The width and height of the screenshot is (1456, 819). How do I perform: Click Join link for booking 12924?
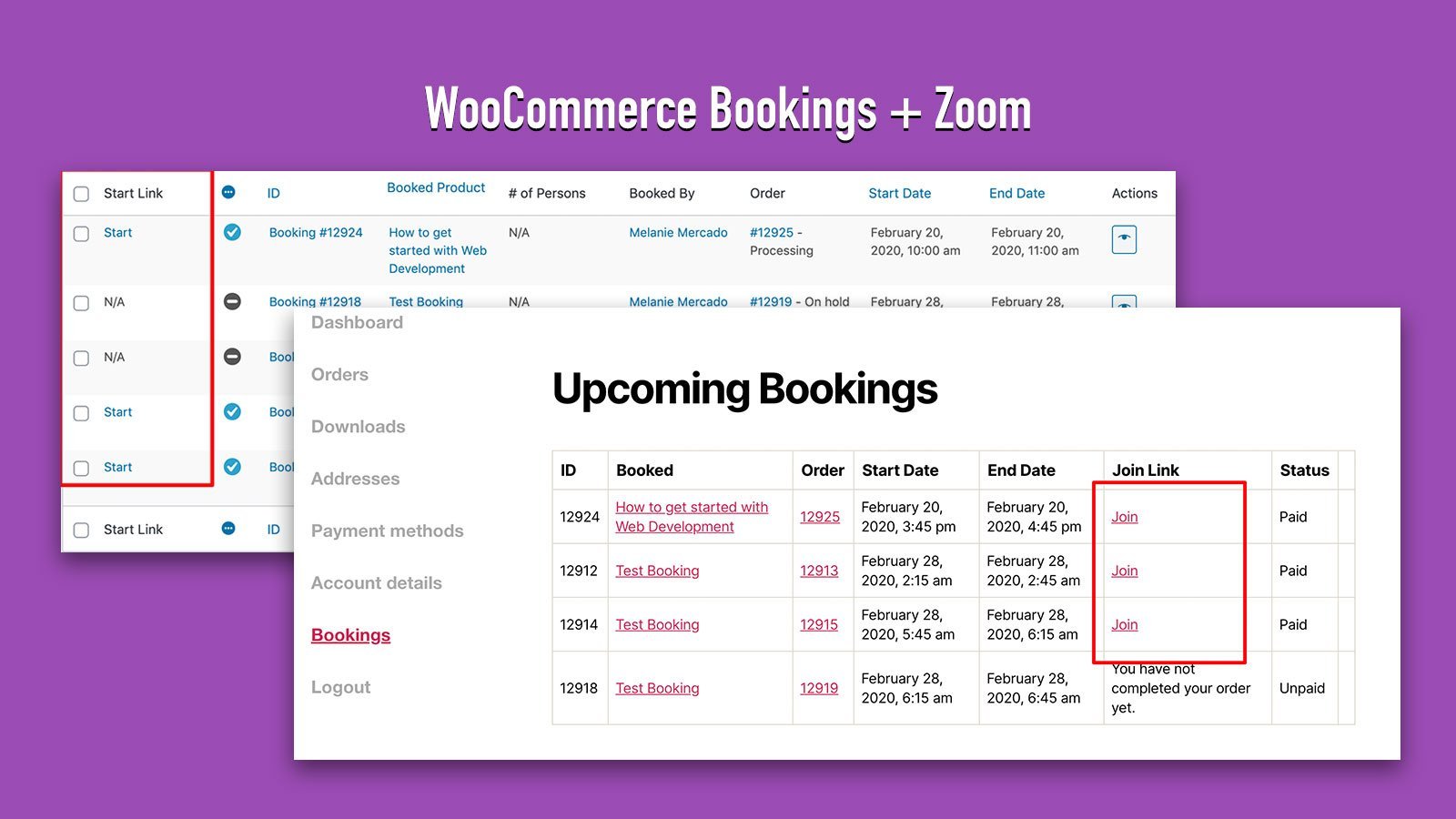coord(1125,517)
